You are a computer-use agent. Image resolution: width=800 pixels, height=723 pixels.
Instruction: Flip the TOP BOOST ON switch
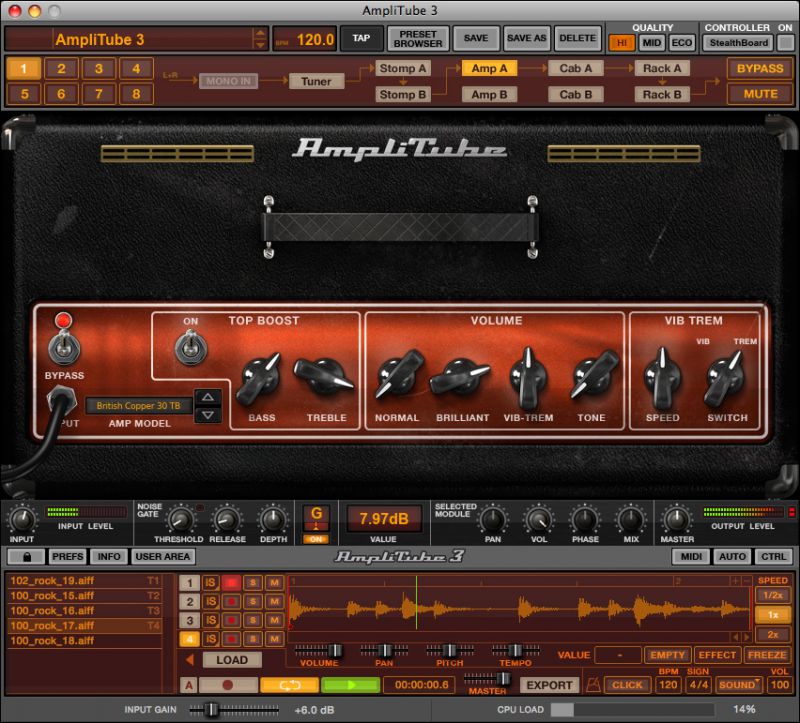191,347
